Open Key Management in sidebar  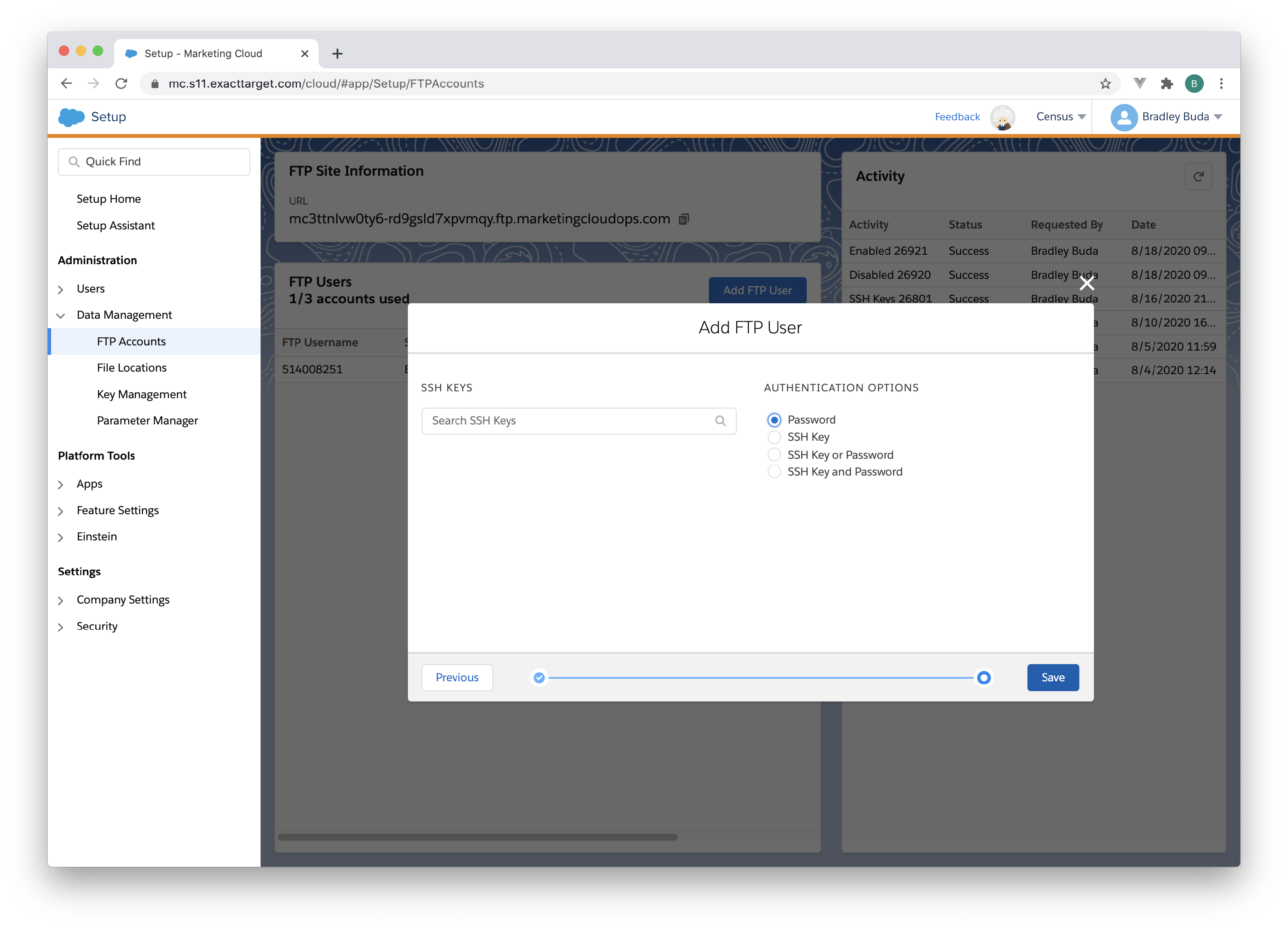point(141,394)
